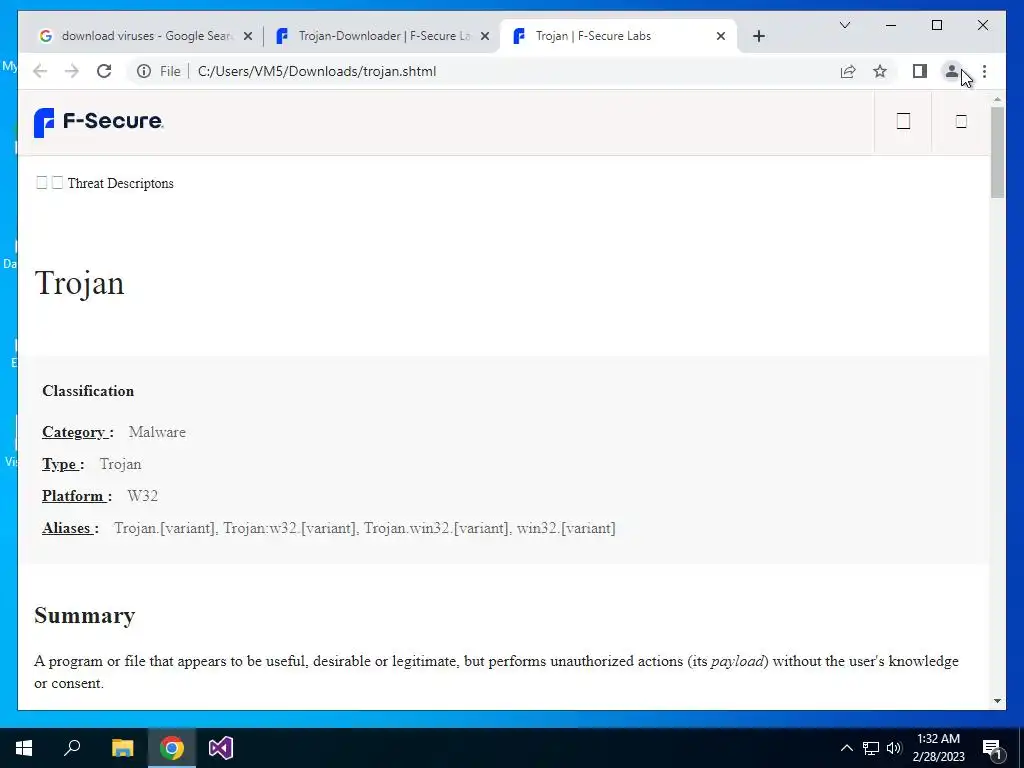This screenshot has width=1024, height=768.
Task: Maximize the Chrome window
Action: pyautogui.click(x=936, y=25)
